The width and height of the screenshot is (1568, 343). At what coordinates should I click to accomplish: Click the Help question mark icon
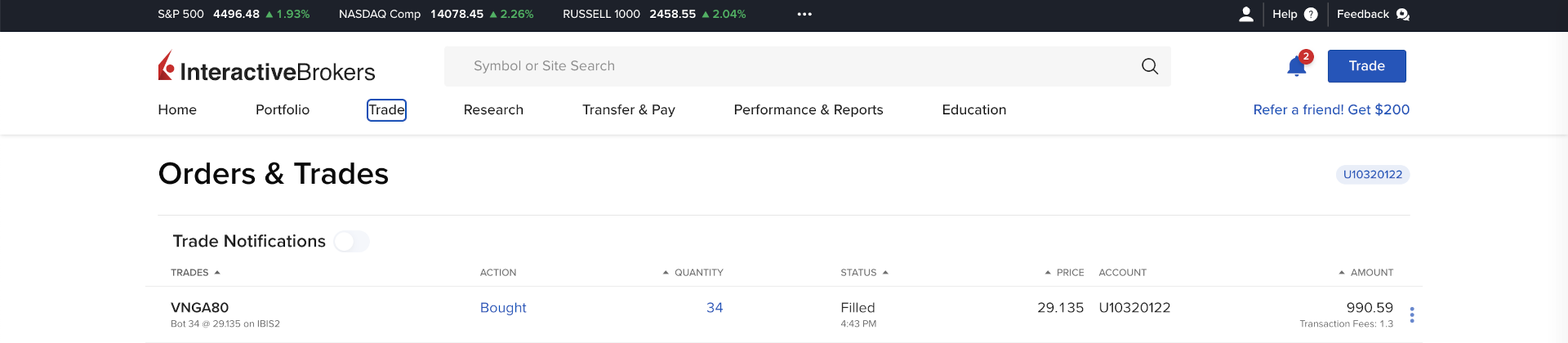tap(1311, 14)
